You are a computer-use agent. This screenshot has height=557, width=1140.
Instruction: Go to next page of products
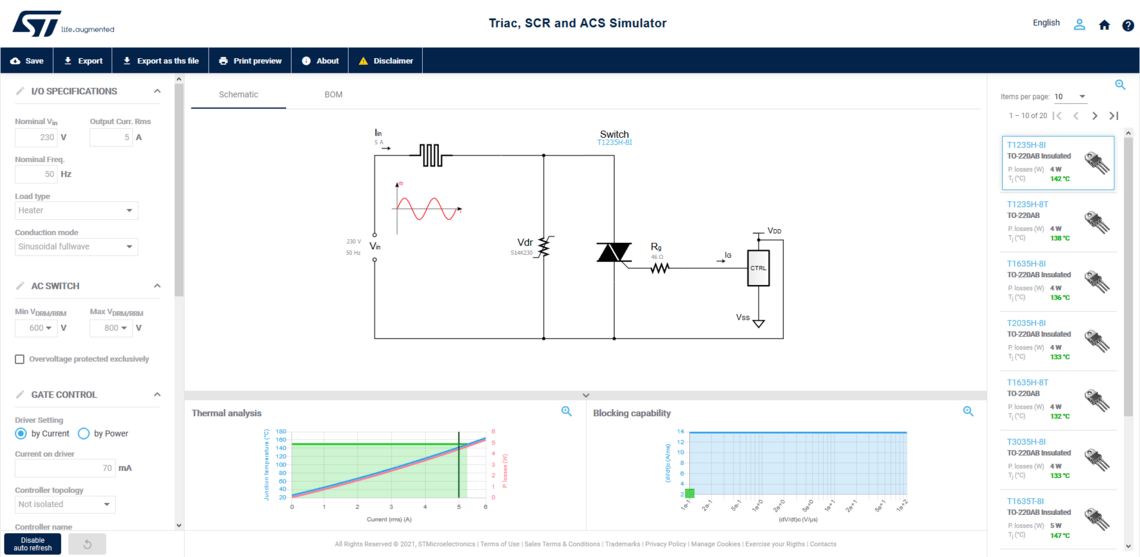pyautogui.click(x=1095, y=116)
